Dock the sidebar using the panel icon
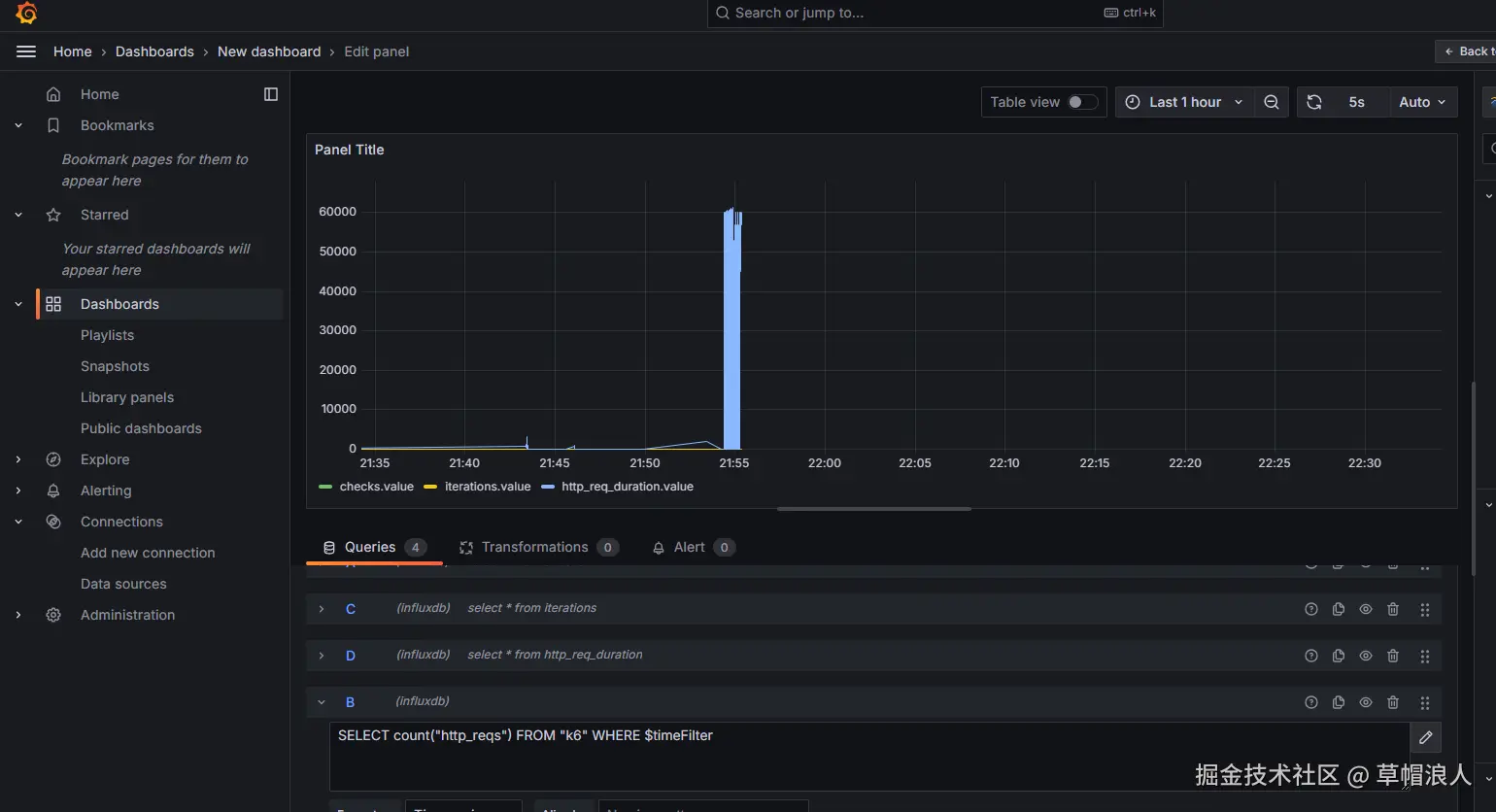 [271, 94]
